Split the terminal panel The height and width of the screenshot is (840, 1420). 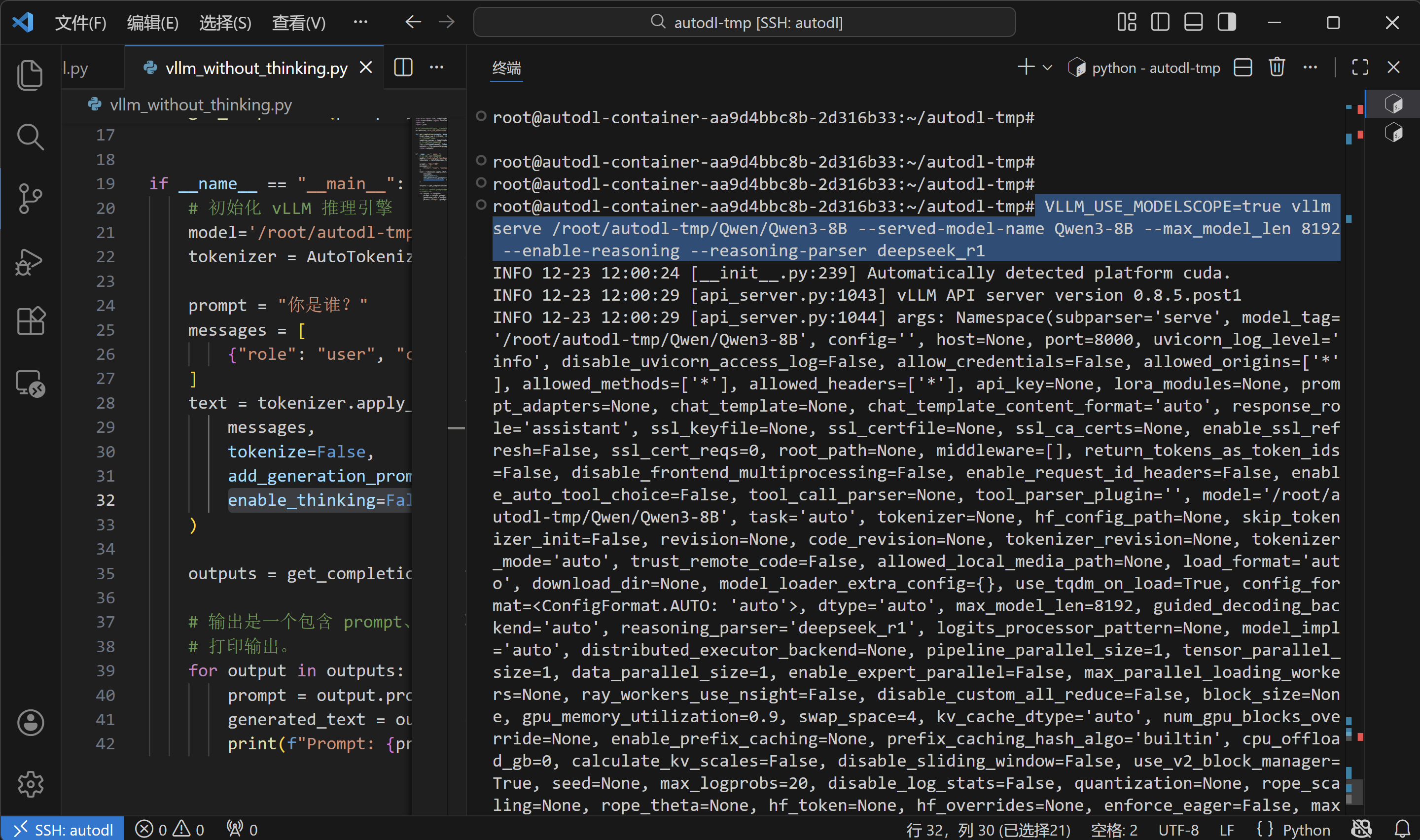coord(1242,68)
